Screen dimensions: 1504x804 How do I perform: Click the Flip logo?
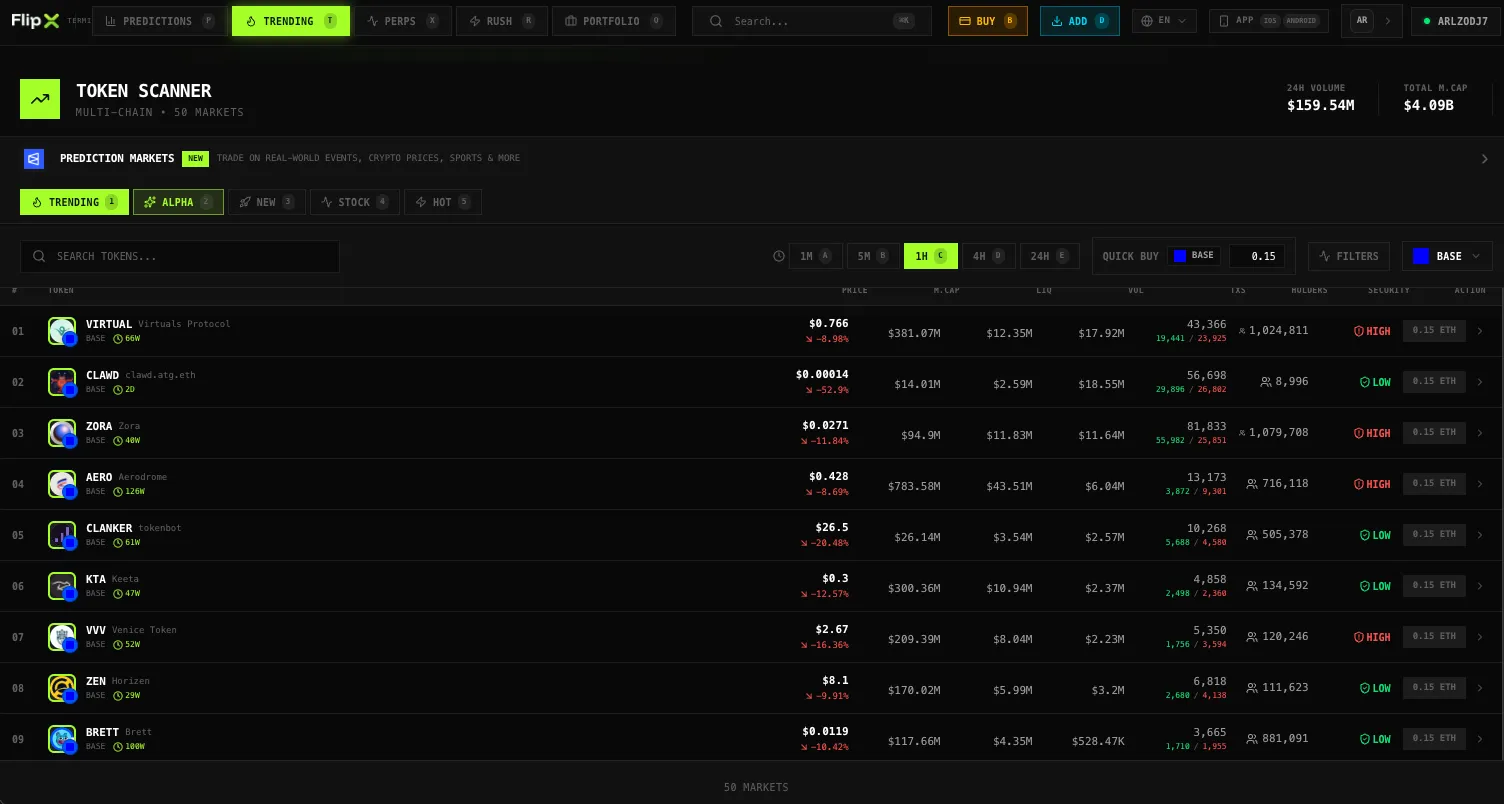pyautogui.click(x=36, y=20)
